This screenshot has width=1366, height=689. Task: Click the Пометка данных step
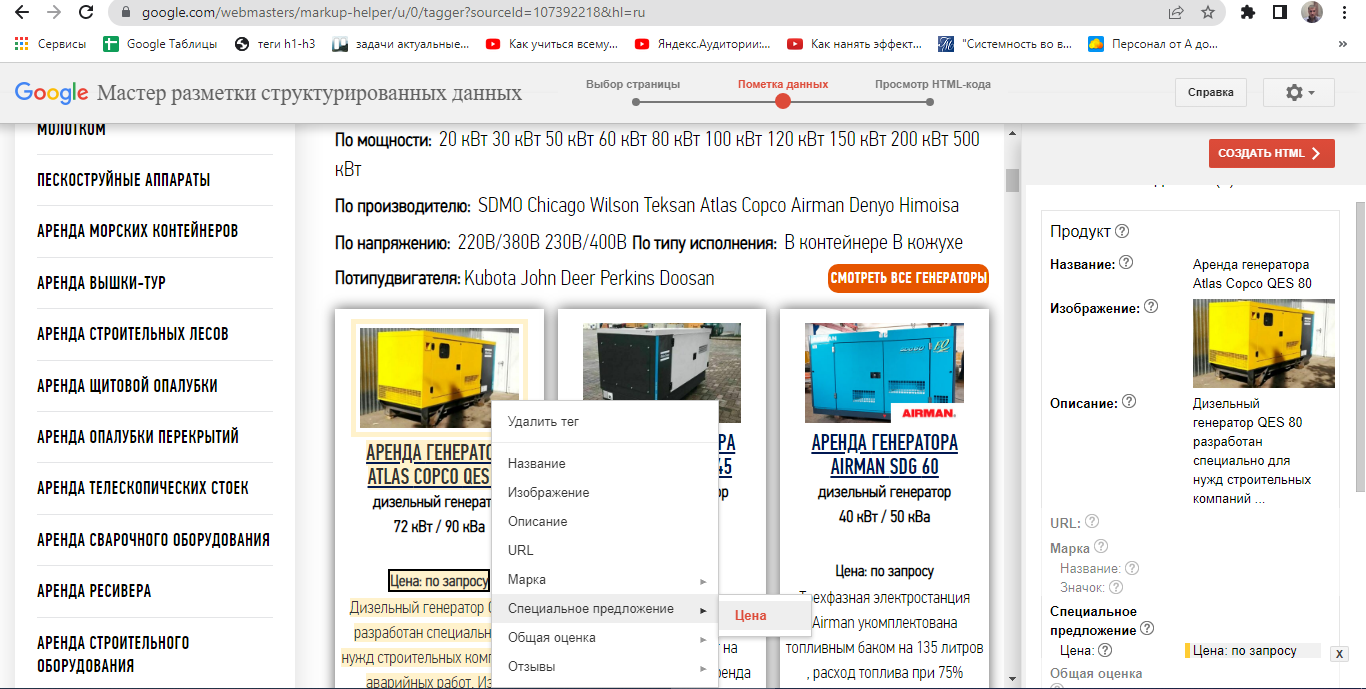[x=783, y=84]
